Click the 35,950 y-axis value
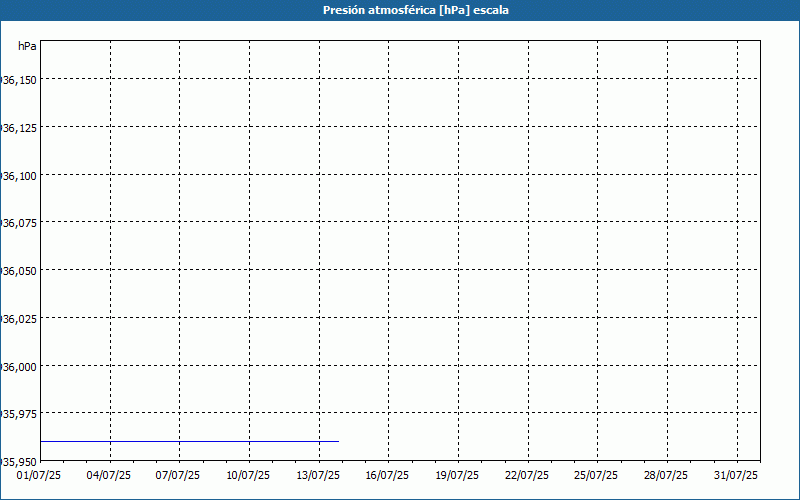Viewport: 800px width, 500px height. [x=18, y=462]
